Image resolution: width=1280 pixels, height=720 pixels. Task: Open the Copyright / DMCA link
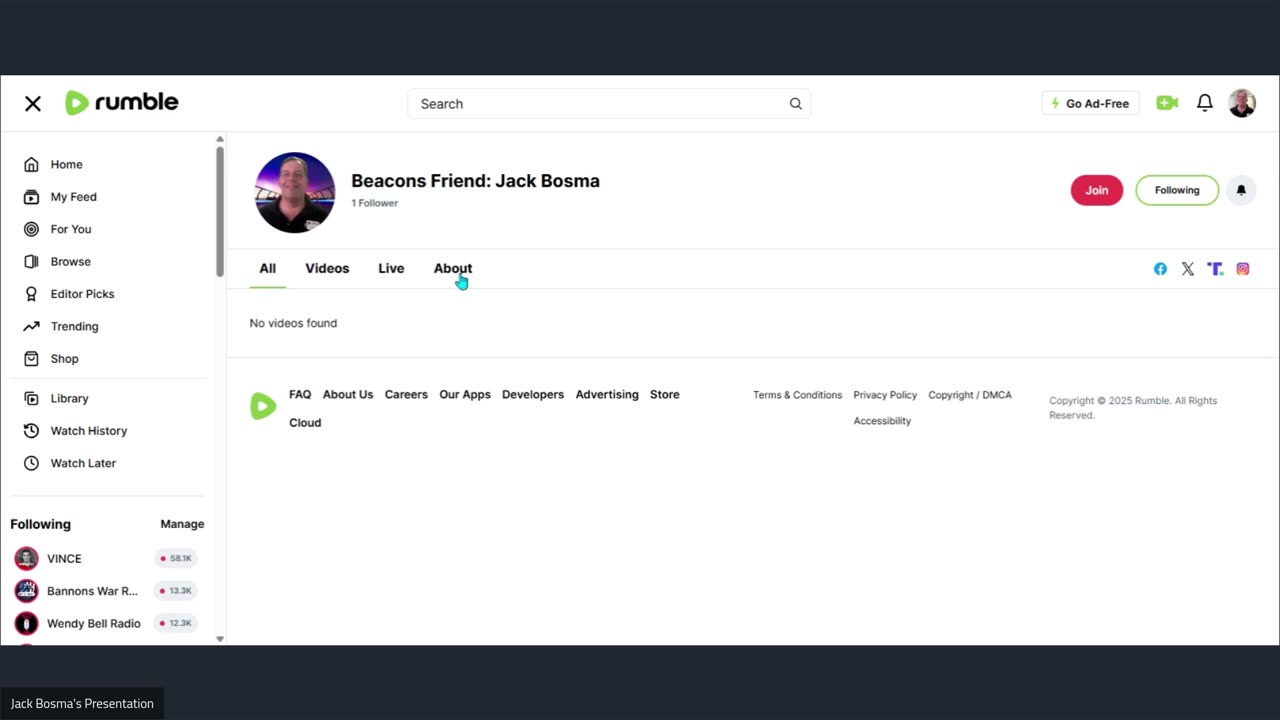[x=970, y=395]
